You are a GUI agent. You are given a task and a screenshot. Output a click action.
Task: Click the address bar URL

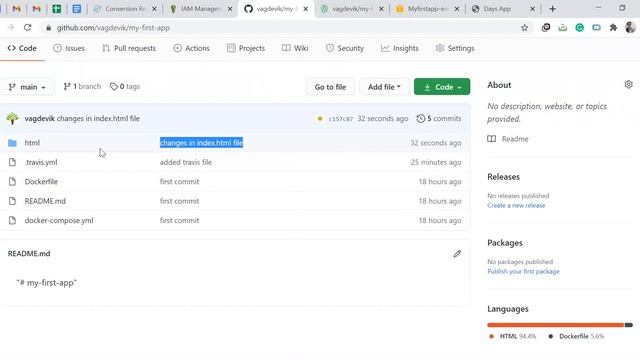[113, 28]
